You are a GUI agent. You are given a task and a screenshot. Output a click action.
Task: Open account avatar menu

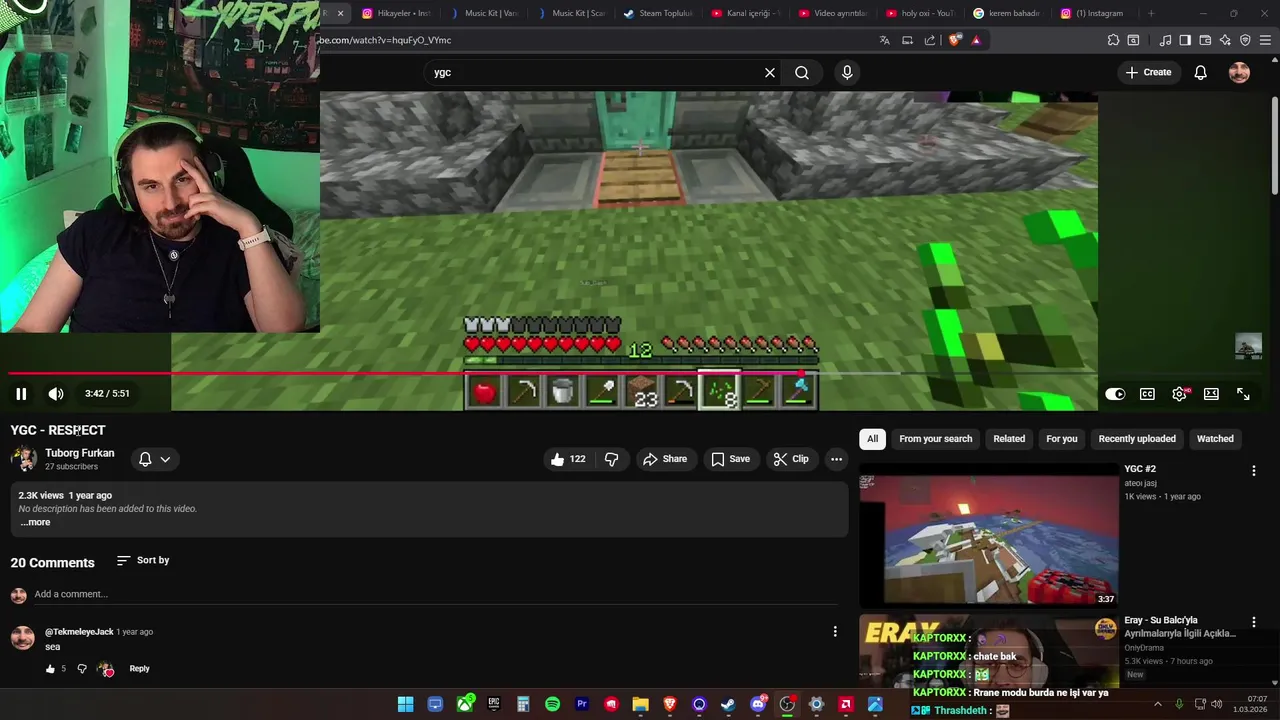[x=1239, y=72]
